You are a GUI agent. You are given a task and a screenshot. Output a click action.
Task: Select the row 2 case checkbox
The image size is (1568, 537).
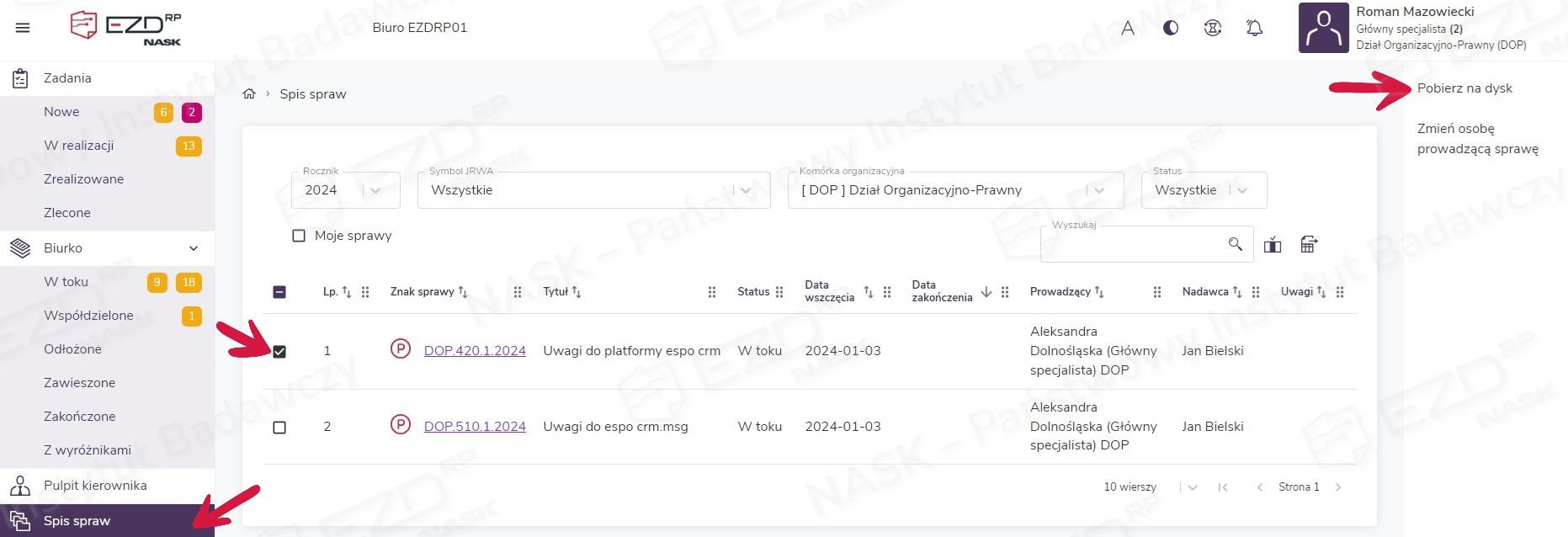[279, 428]
